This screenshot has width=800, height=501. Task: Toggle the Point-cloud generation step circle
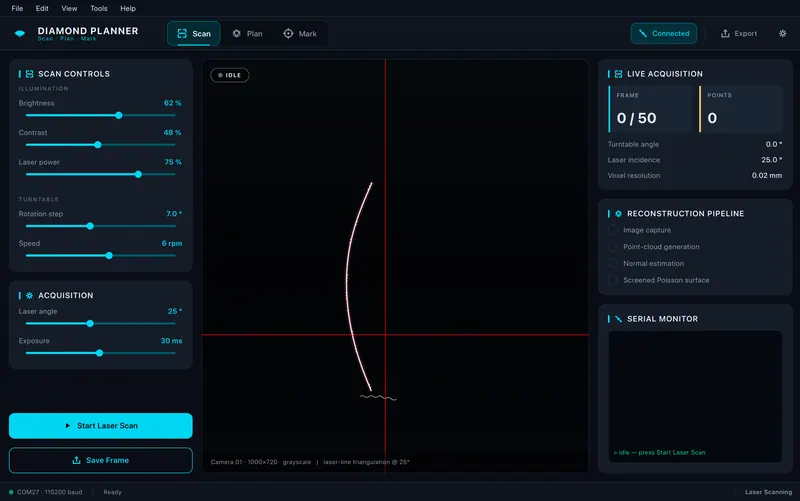click(x=613, y=247)
